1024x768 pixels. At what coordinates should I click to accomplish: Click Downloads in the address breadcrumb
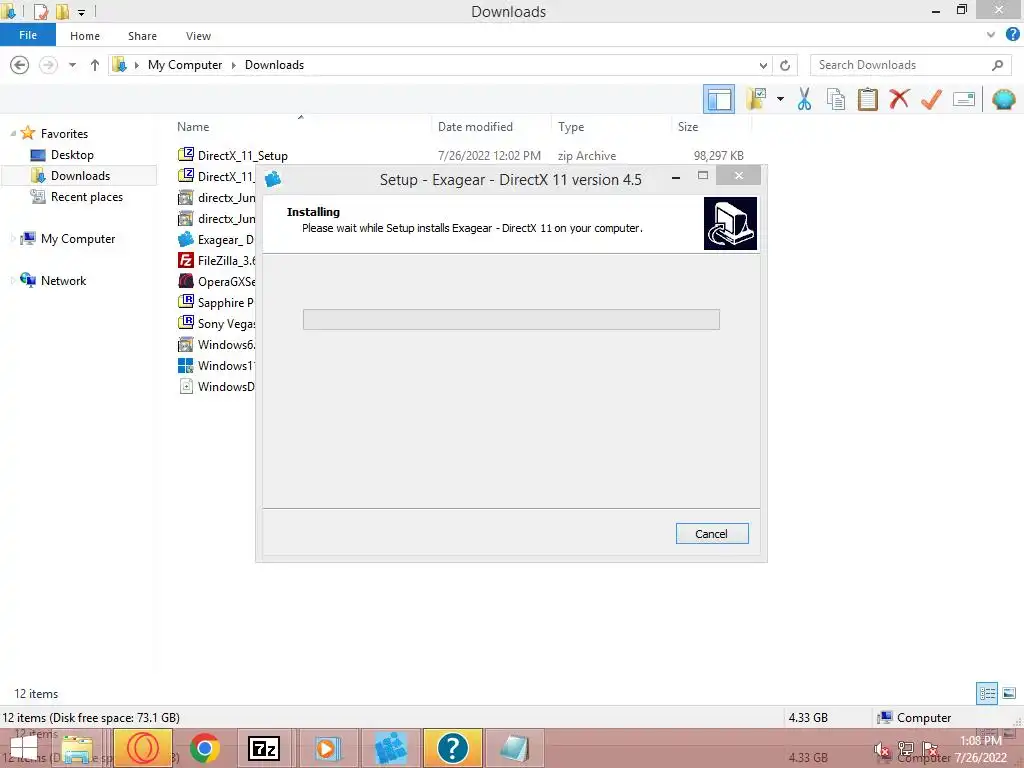click(274, 65)
